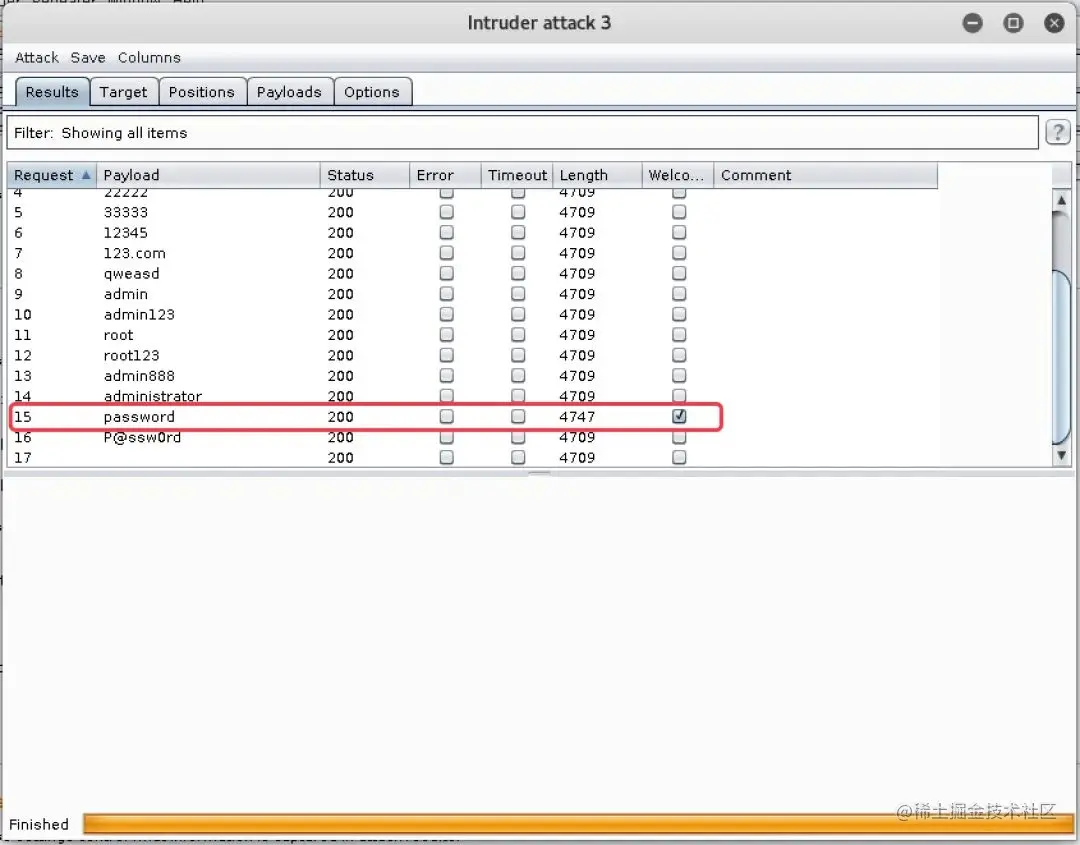This screenshot has height=845, width=1080.
Task: Open the Save menu
Action: pos(88,58)
